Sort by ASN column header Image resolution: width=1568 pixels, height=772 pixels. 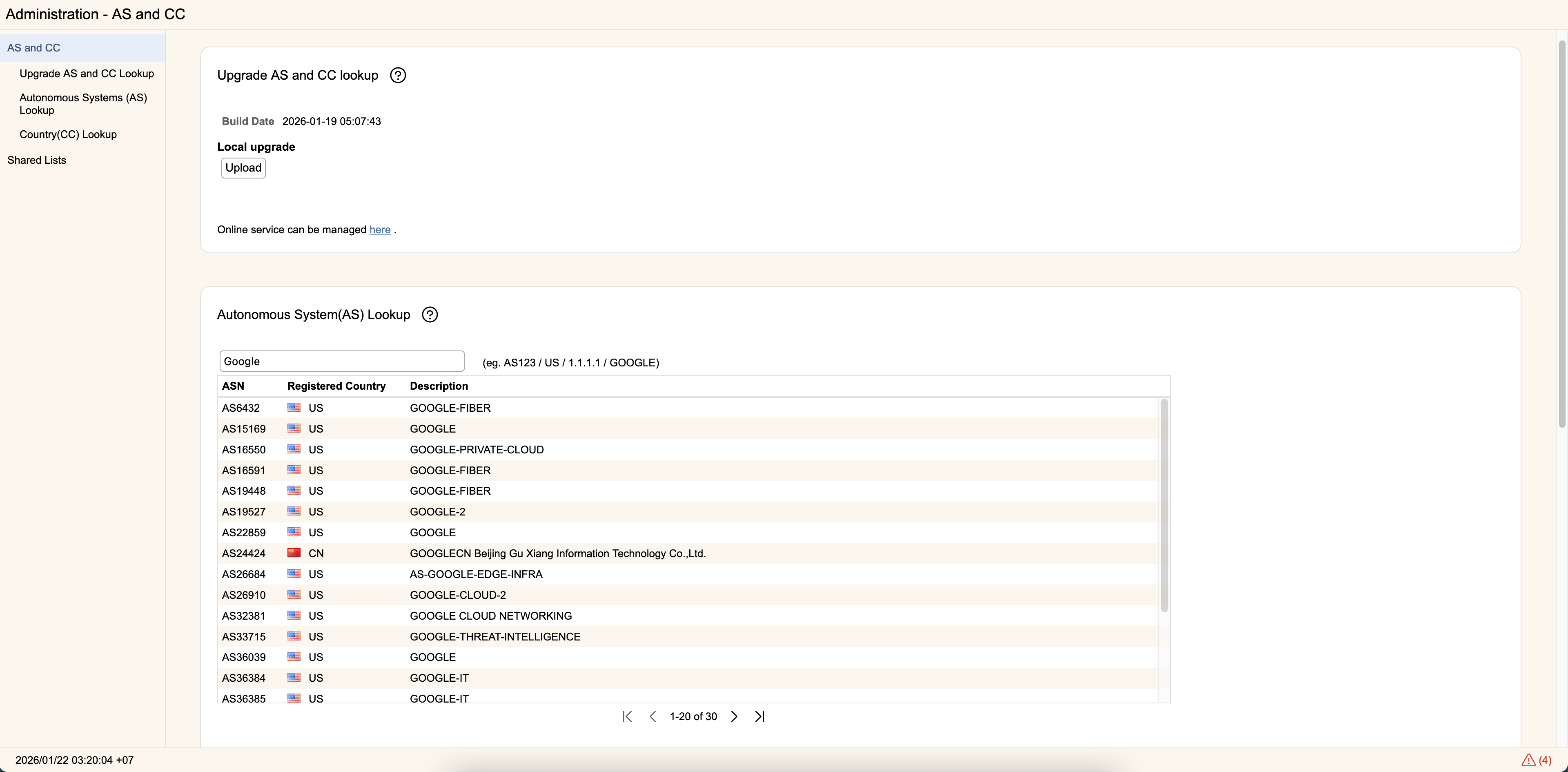pos(233,386)
